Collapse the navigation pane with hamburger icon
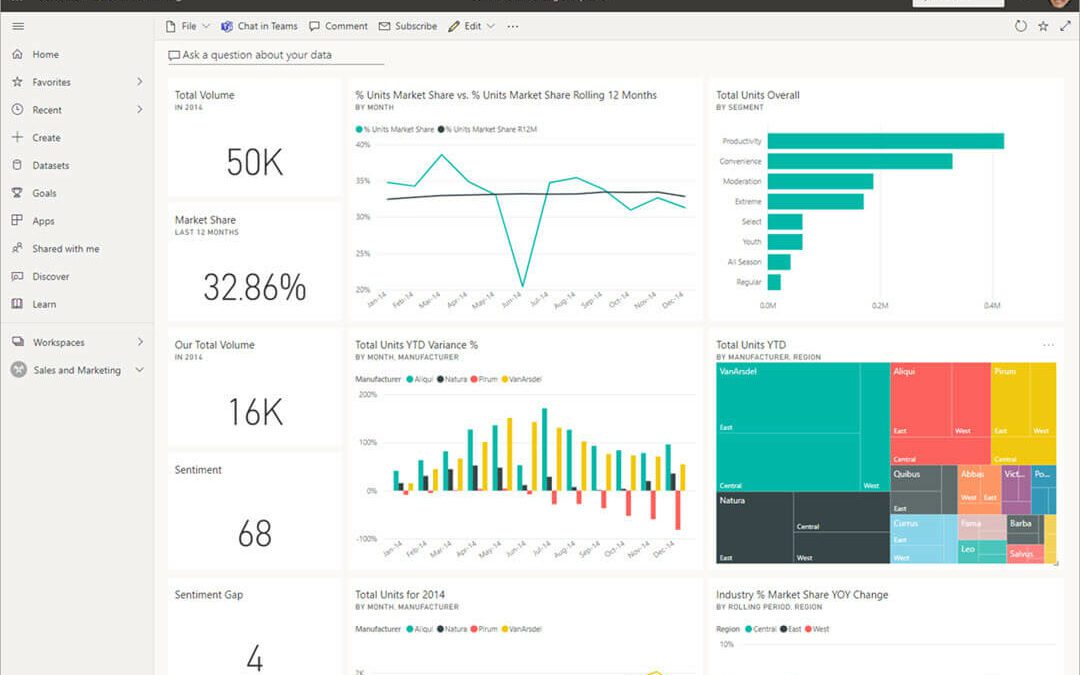1080x675 pixels. tap(18, 26)
